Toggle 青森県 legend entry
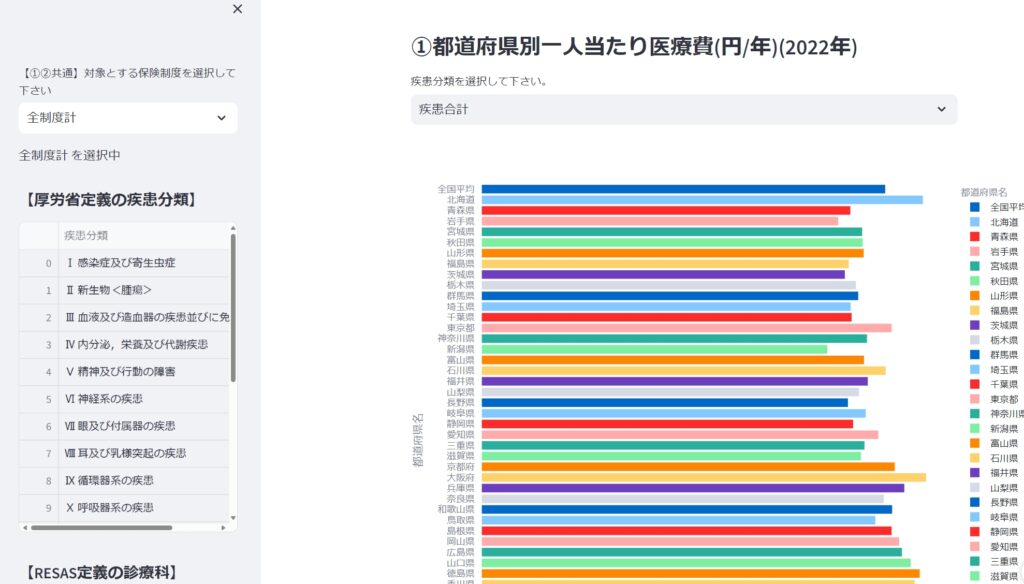This screenshot has width=1024, height=584. coord(994,237)
